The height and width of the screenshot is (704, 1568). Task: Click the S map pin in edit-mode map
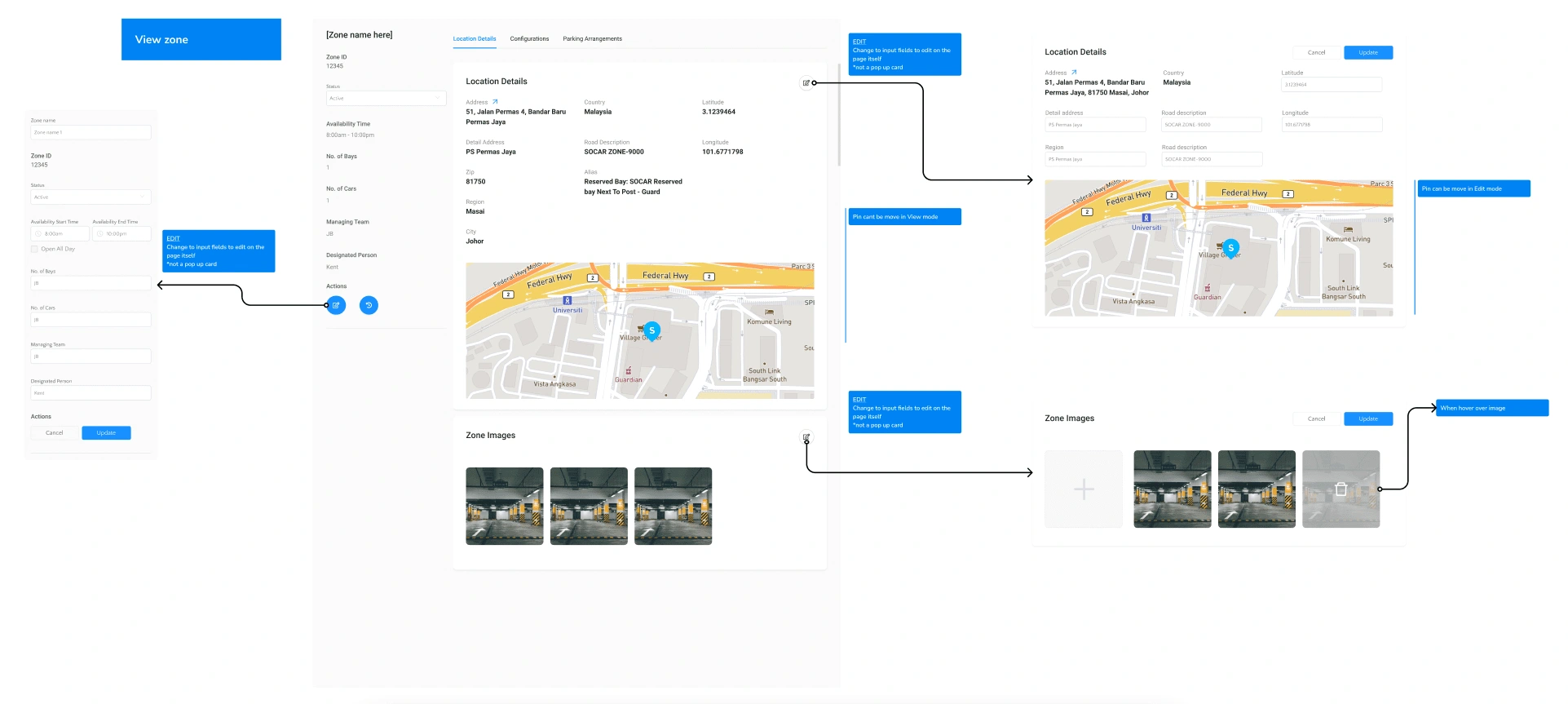[x=1230, y=247]
